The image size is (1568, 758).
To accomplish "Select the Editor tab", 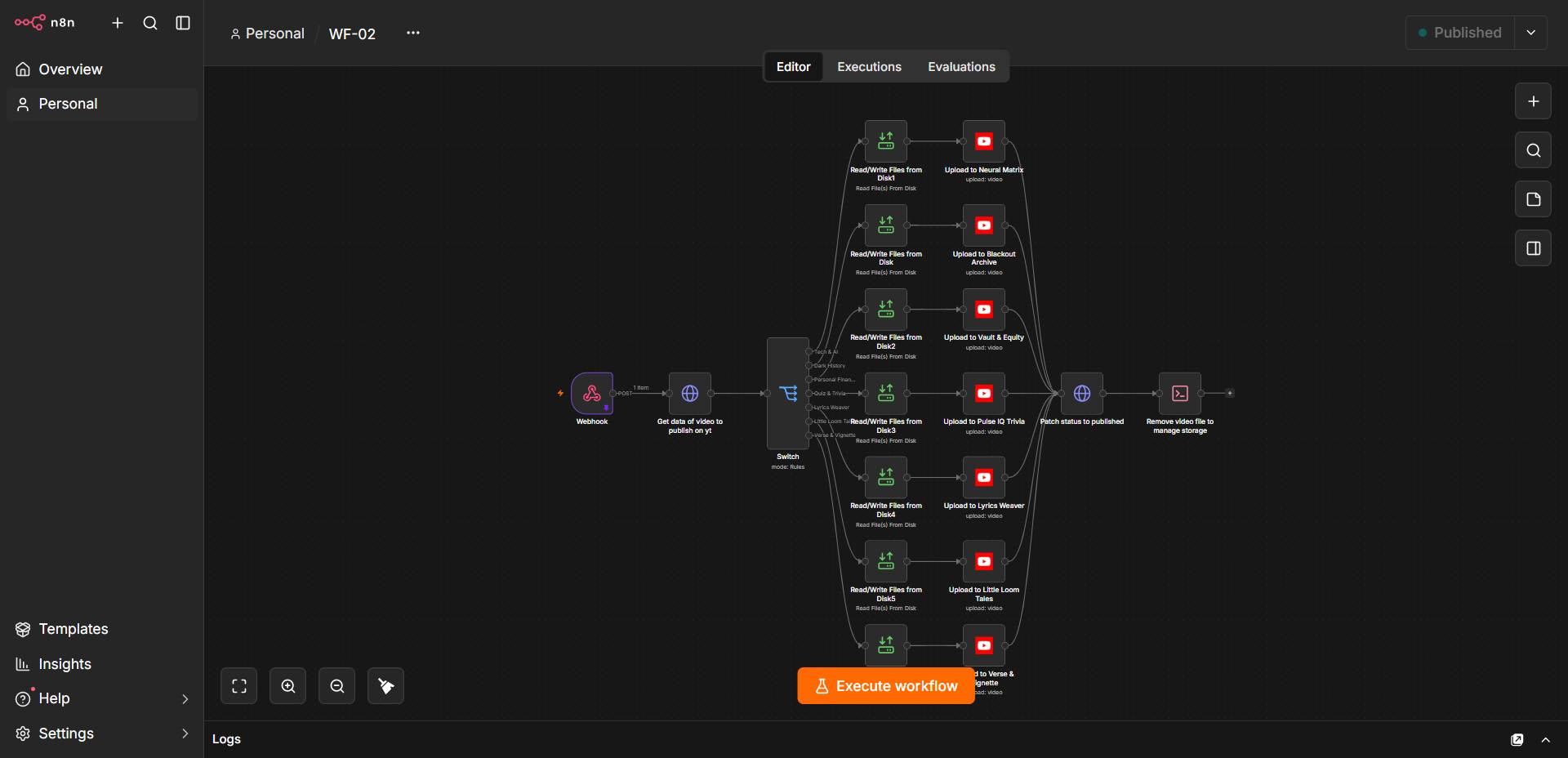I will [x=794, y=67].
